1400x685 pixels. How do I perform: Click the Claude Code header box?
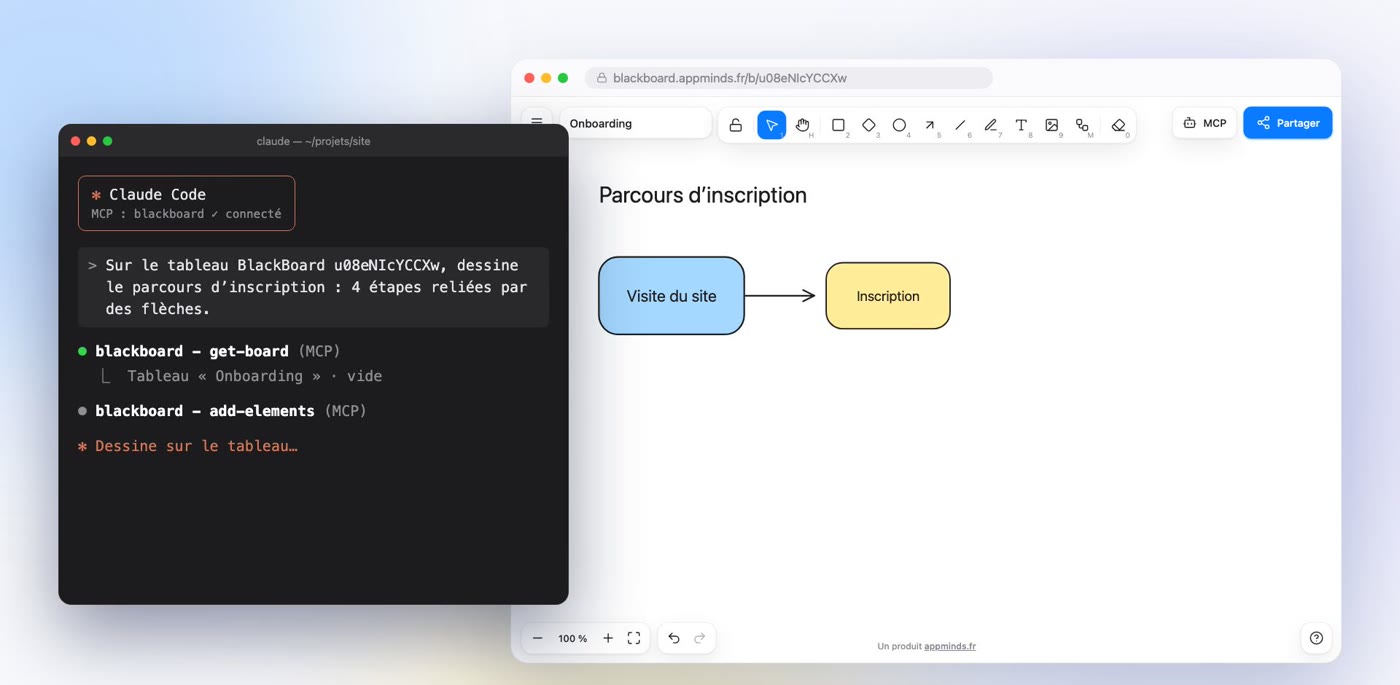[186, 203]
